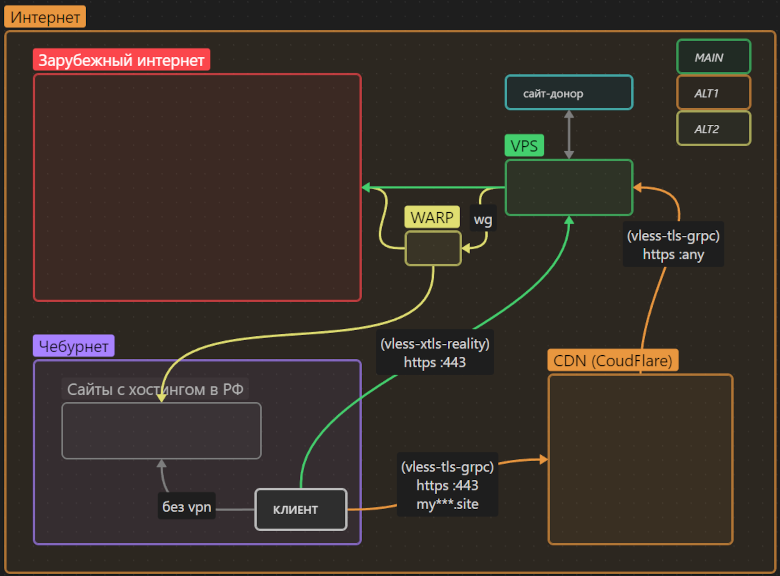This screenshot has height=576, width=780.
Task: Select the Чебурнет group label
Action: click(74, 346)
